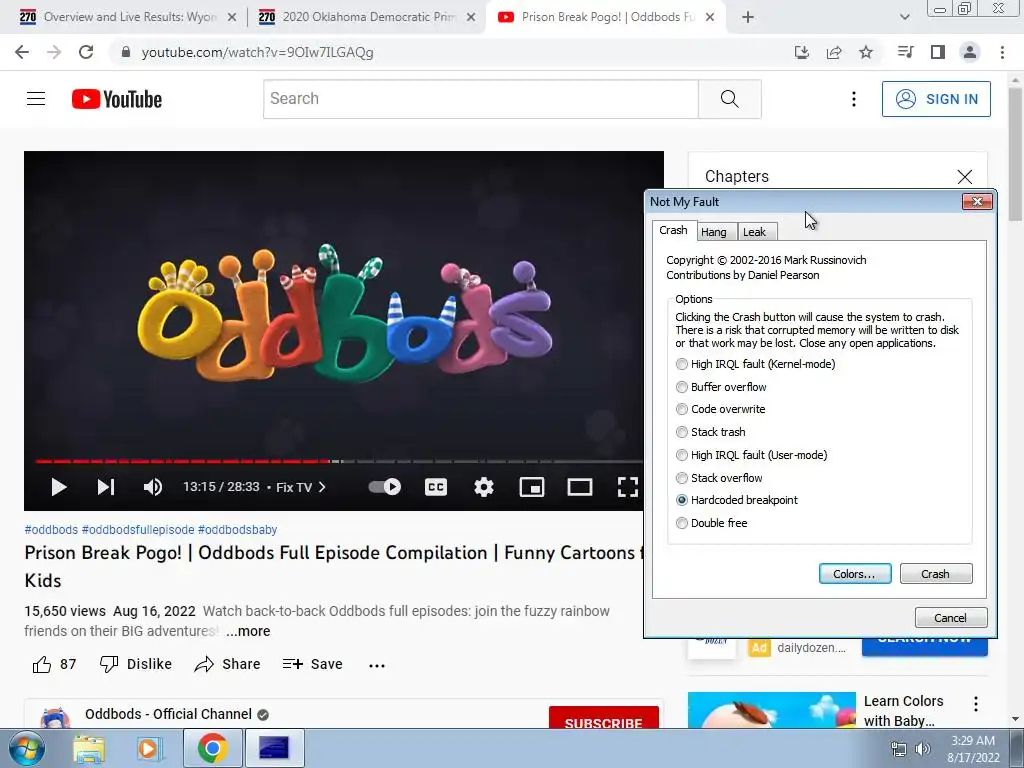This screenshot has width=1024, height=768.
Task: Turn on closed captions
Action: [436, 487]
